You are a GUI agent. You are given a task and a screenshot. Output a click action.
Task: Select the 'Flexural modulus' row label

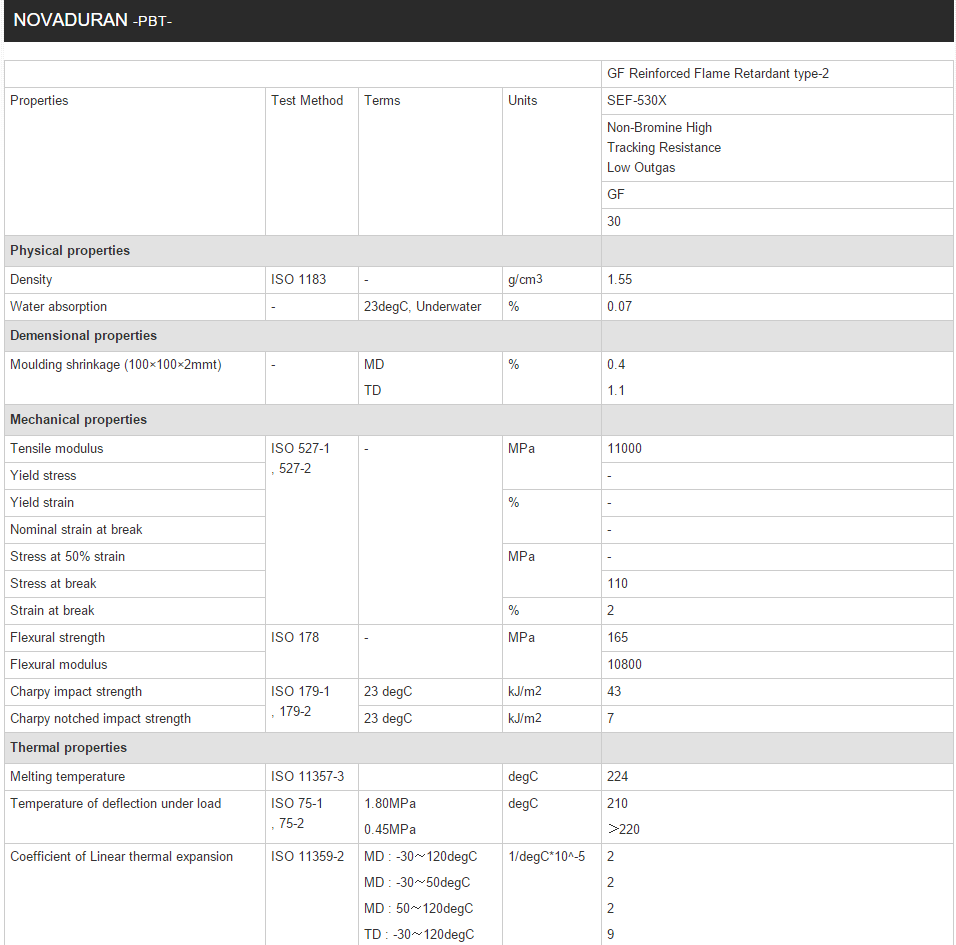point(59,665)
